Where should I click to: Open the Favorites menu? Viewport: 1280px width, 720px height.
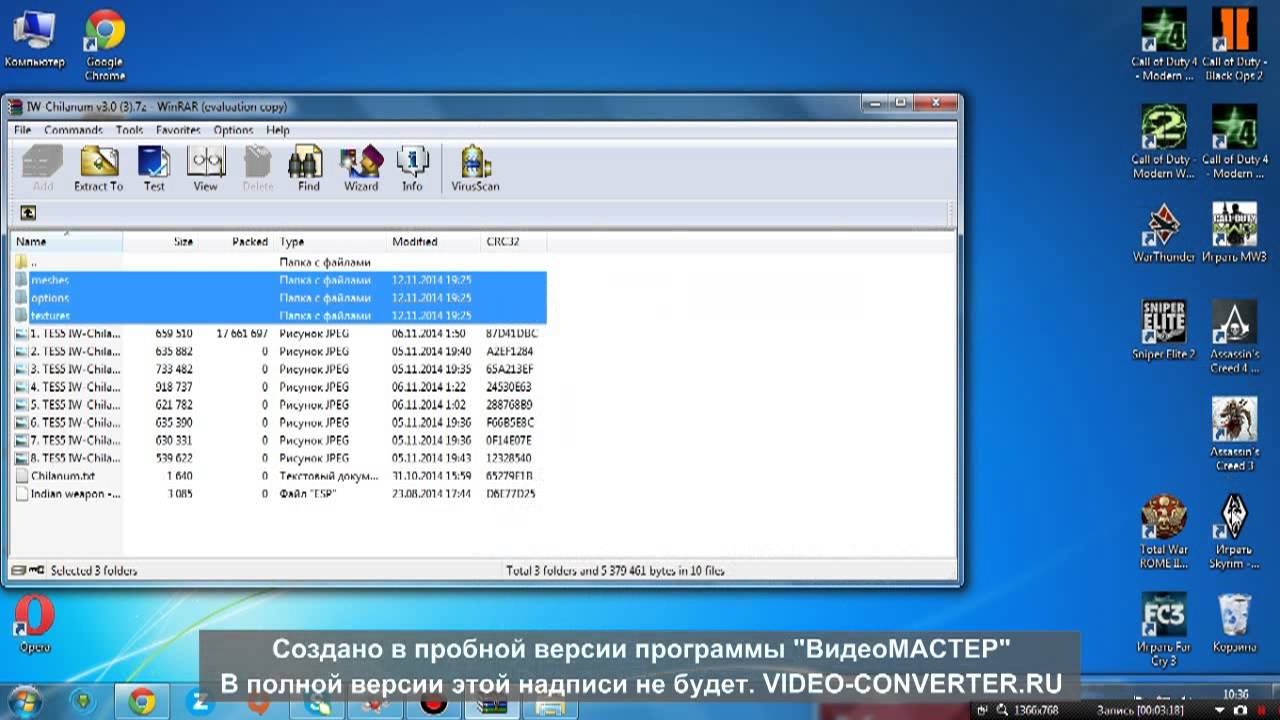tap(178, 130)
